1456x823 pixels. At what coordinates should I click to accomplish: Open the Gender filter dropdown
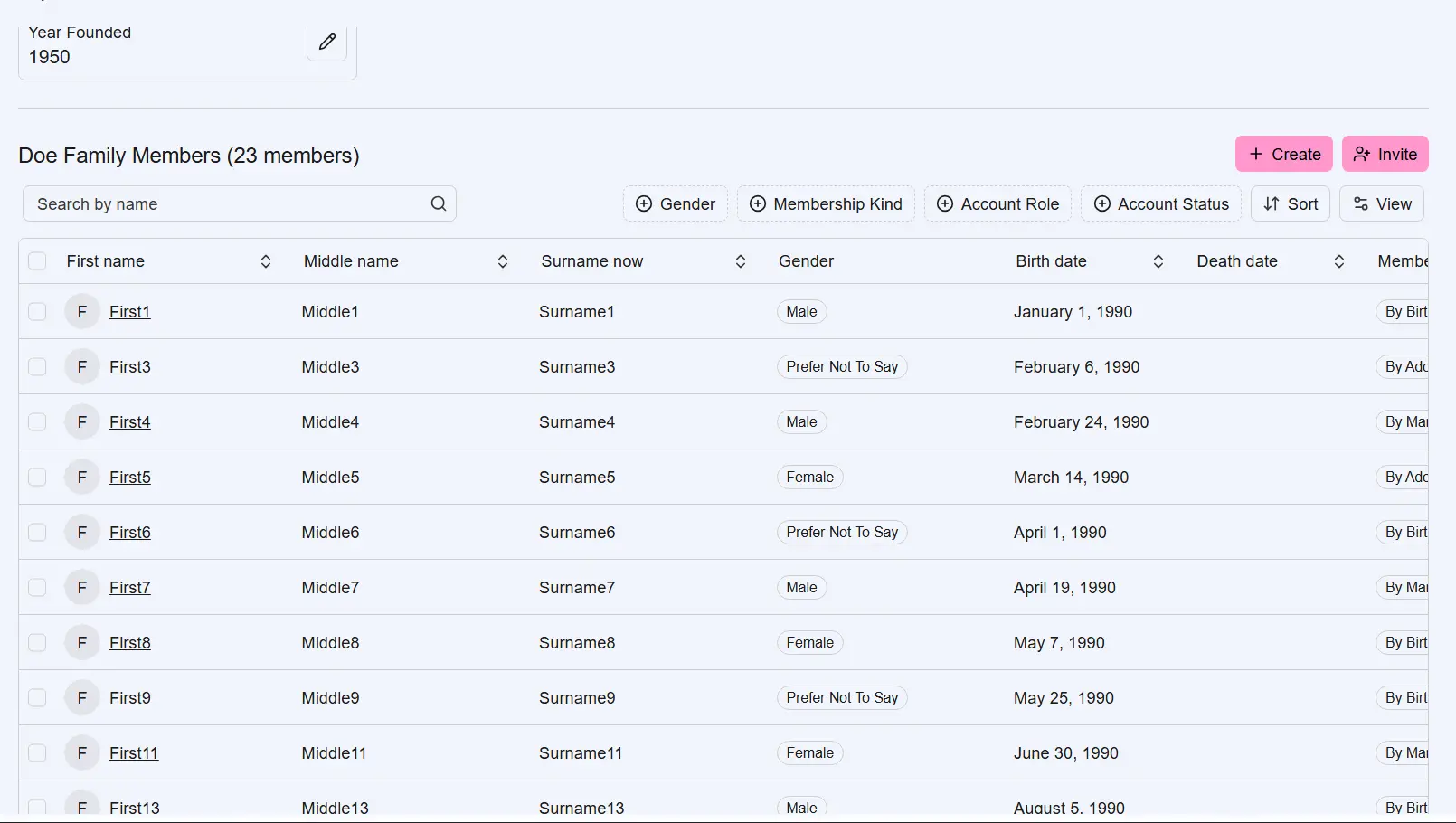click(x=676, y=204)
